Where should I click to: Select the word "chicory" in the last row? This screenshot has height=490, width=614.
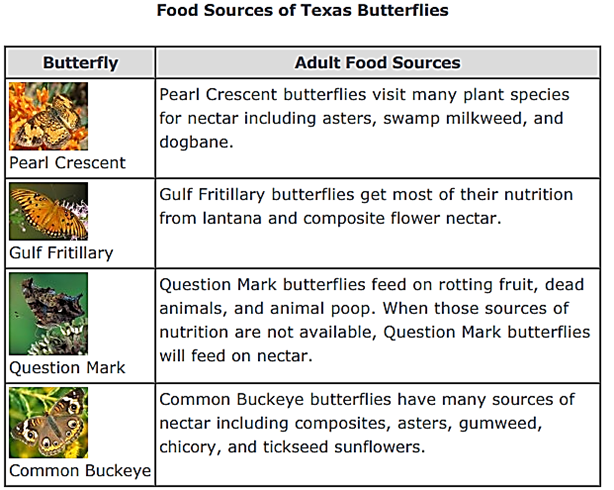(192, 444)
